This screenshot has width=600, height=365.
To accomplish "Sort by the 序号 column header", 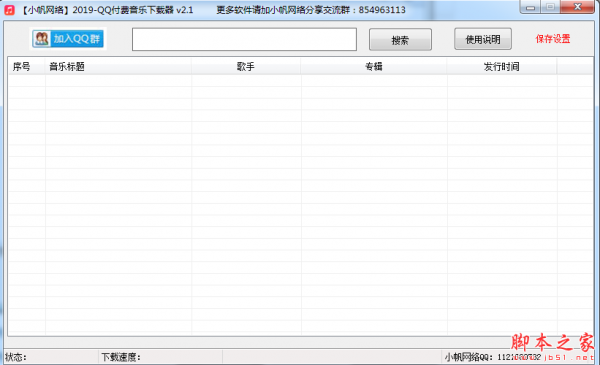I will (x=26, y=67).
